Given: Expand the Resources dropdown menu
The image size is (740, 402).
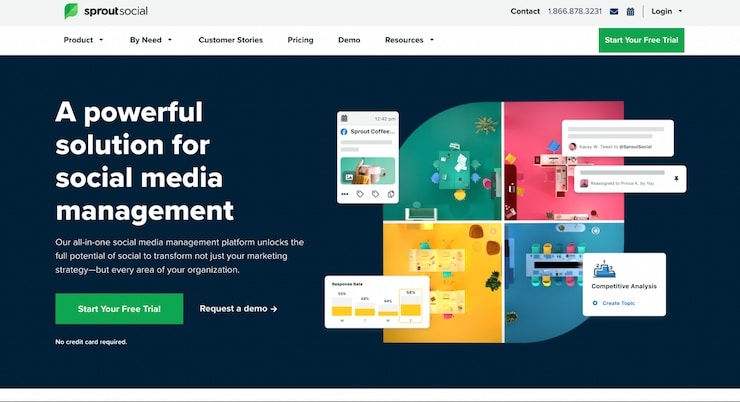Looking at the screenshot, I should point(409,40).
